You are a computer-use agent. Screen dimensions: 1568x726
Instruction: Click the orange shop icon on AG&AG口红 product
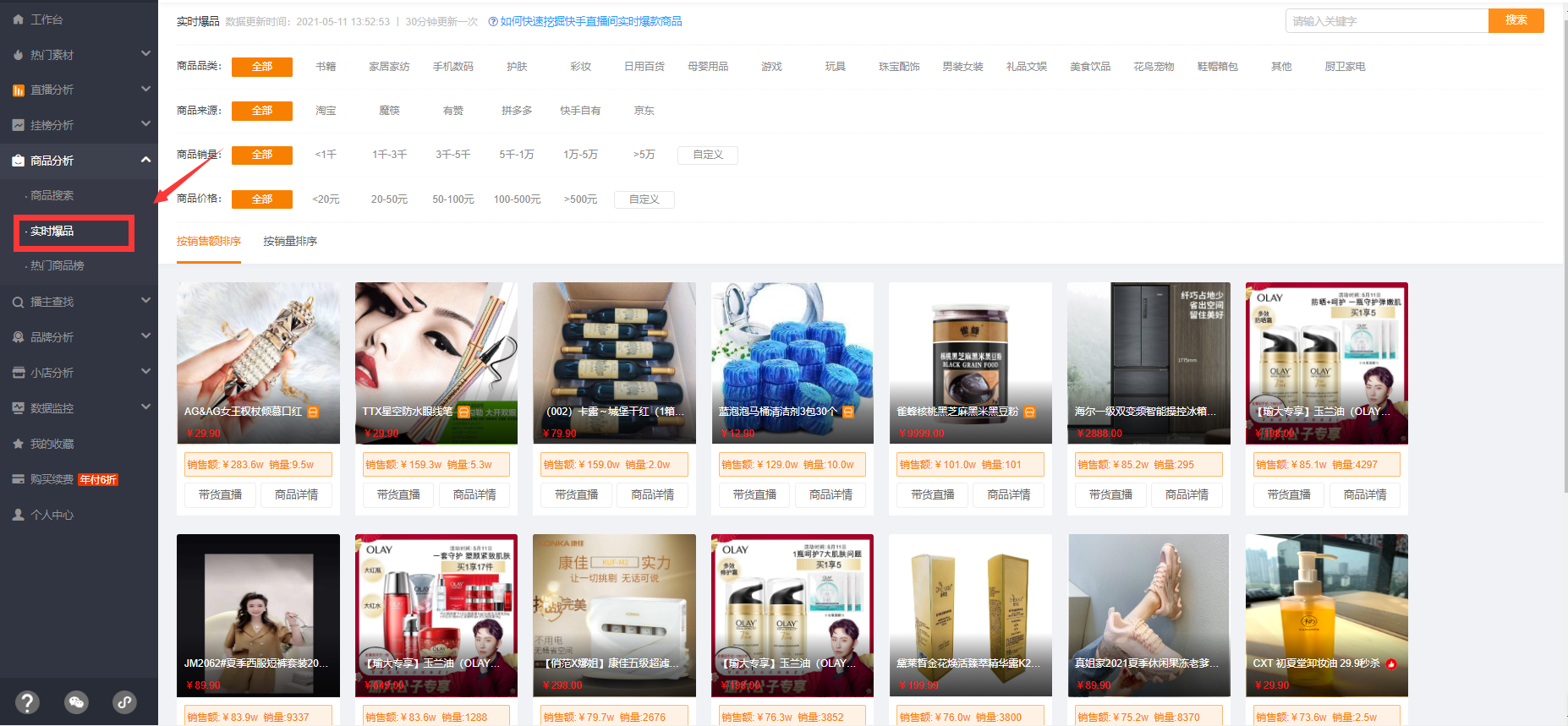coord(313,412)
